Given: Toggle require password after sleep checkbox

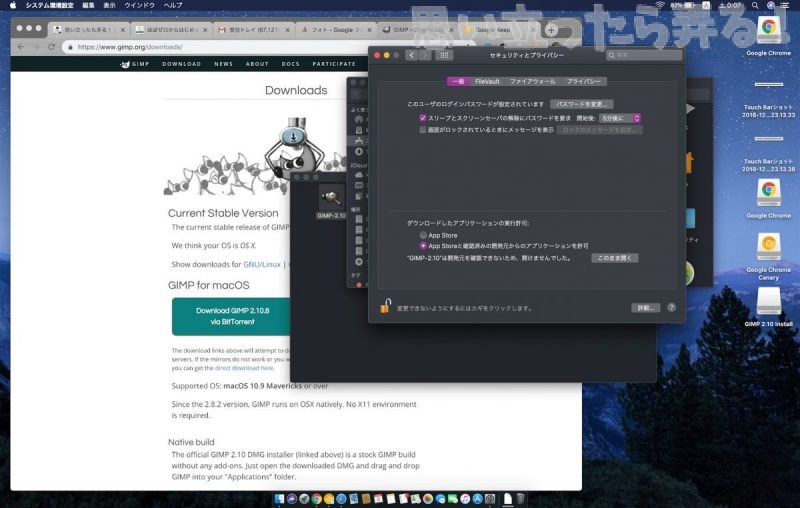Looking at the screenshot, I should click(423, 117).
